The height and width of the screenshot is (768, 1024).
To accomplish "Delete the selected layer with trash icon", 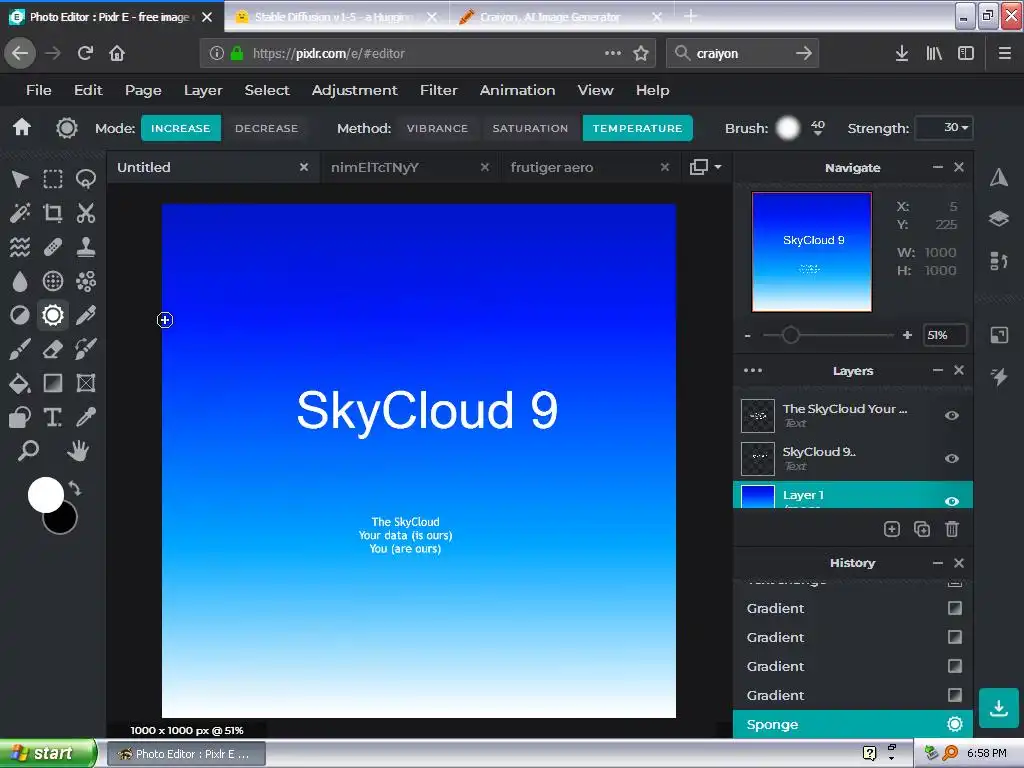I will [x=952, y=529].
